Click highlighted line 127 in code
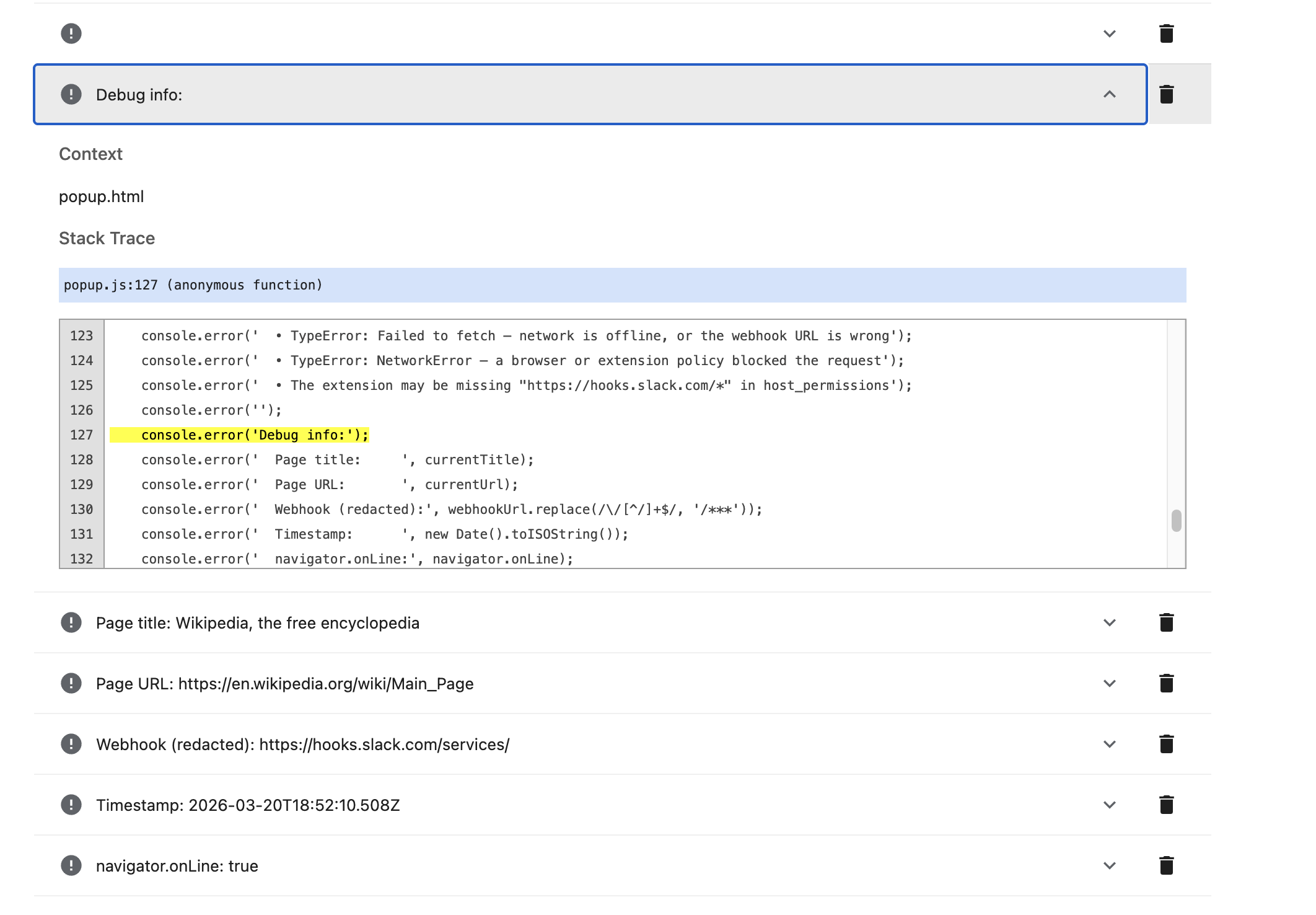This screenshot has height=915, width=1316. 254,435
